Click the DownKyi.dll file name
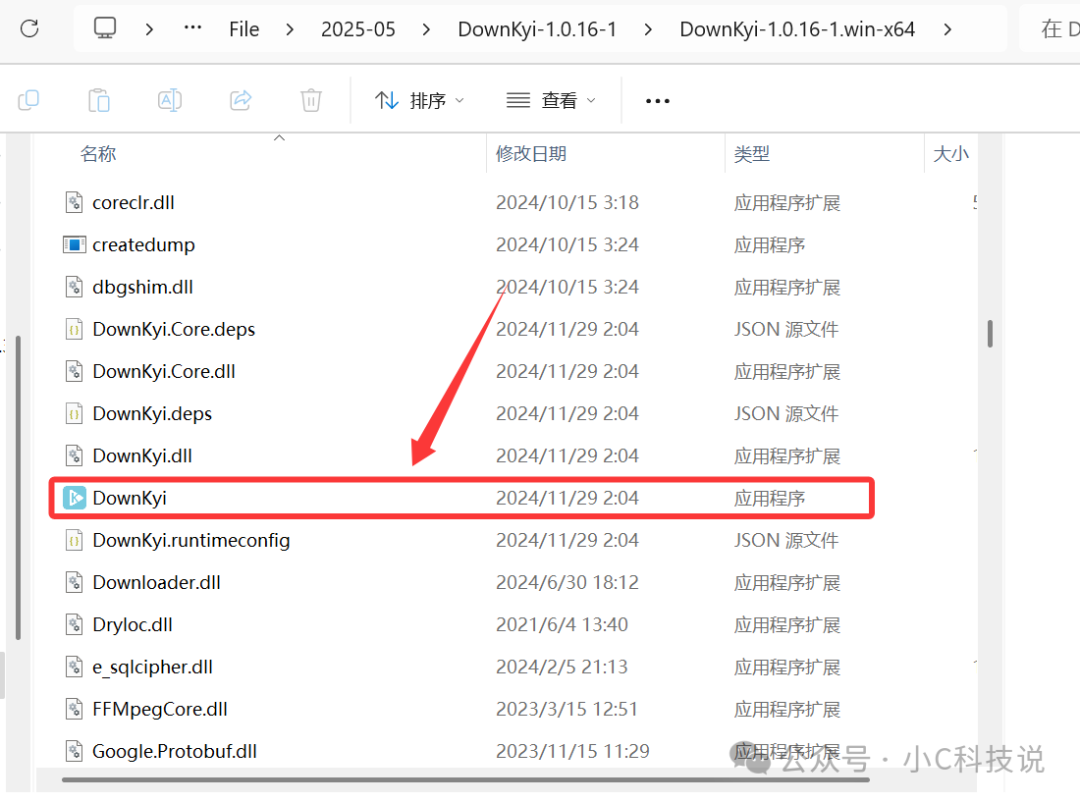The image size is (1080, 802). pyautogui.click(x=143, y=455)
